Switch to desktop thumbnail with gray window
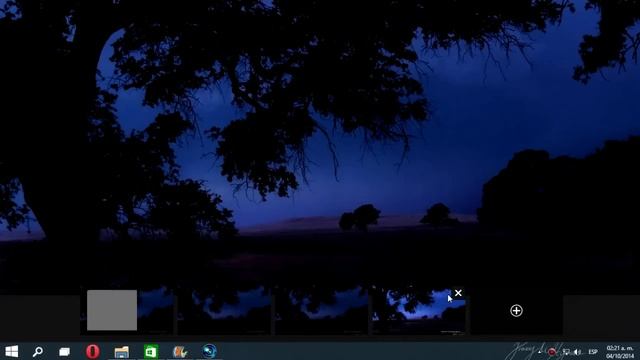 pos(127,310)
